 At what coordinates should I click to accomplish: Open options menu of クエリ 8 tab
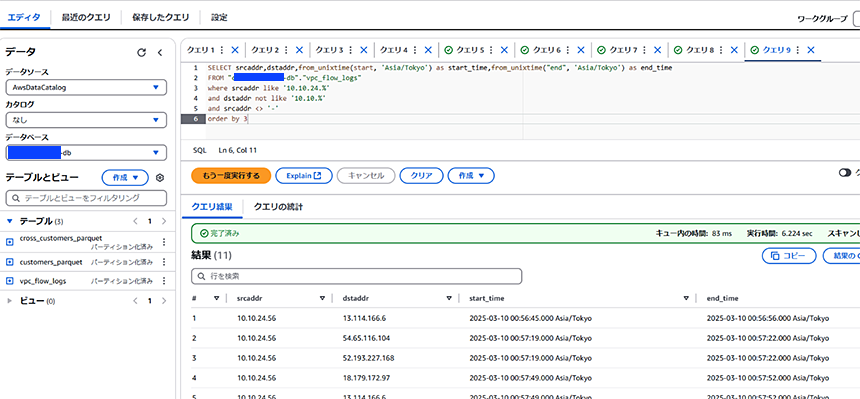(721, 50)
